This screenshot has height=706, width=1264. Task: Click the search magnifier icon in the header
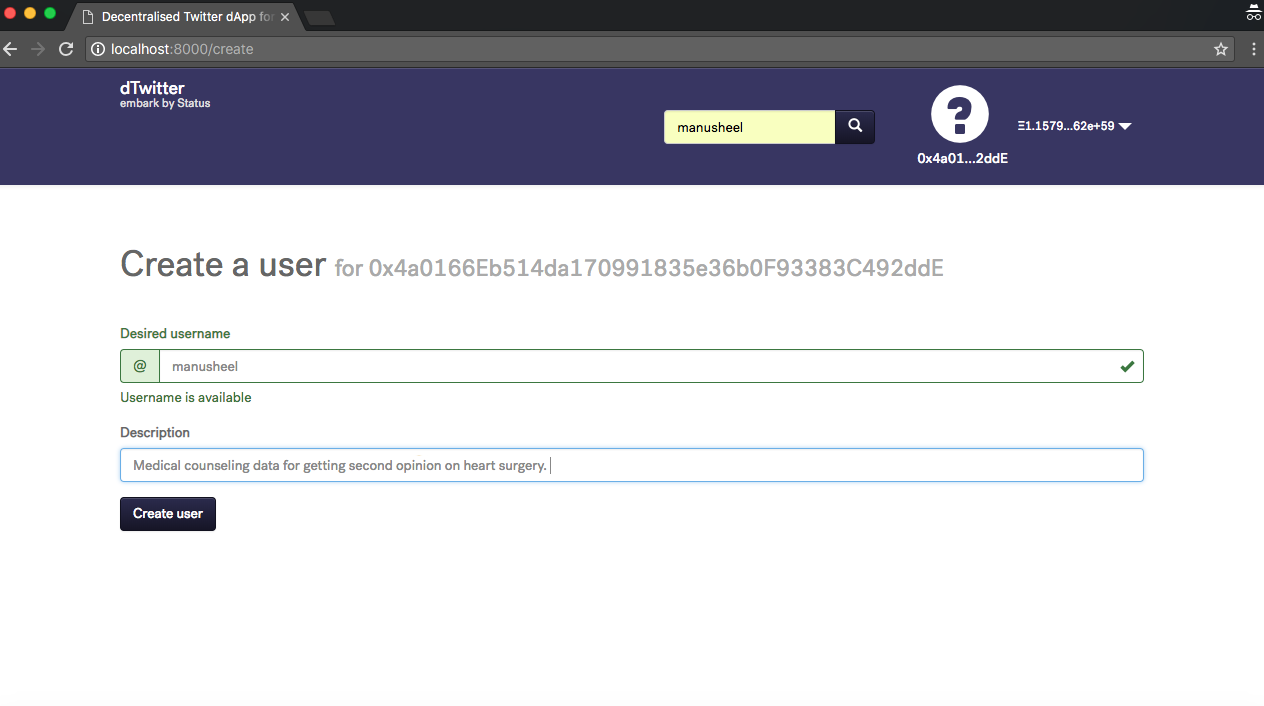click(855, 126)
